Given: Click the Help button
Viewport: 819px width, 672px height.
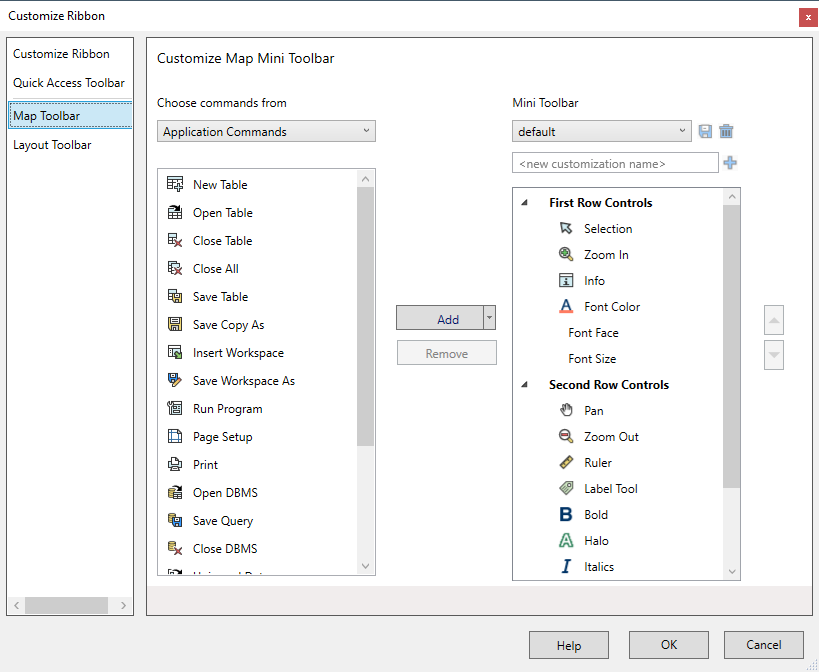Looking at the screenshot, I should pyautogui.click(x=568, y=645).
